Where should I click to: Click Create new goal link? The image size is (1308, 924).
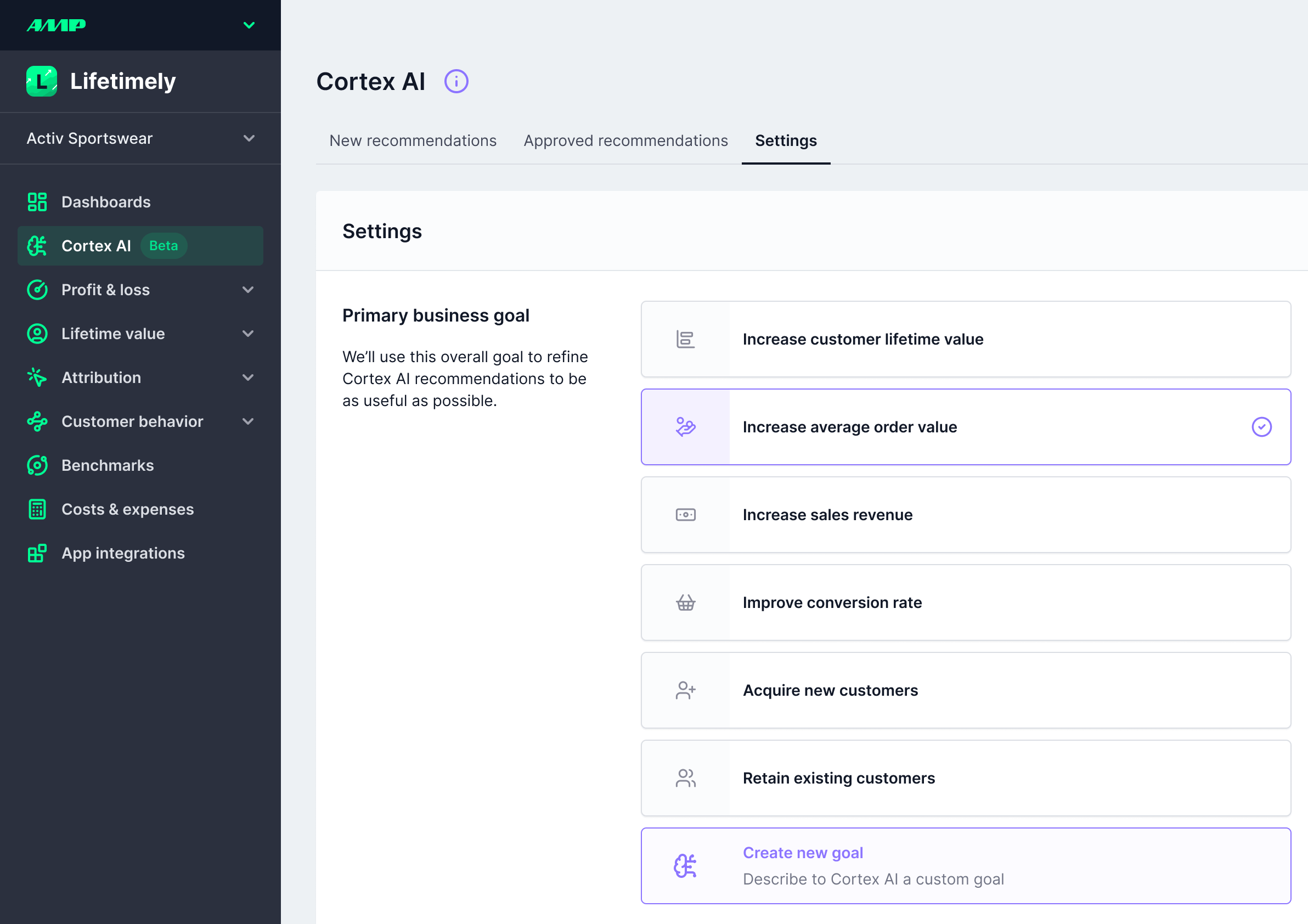pyautogui.click(x=802, y=853)
